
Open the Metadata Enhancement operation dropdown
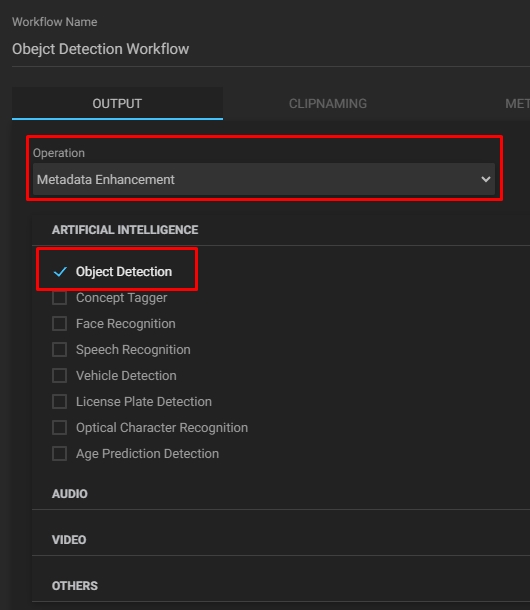(x=264, y=179)
